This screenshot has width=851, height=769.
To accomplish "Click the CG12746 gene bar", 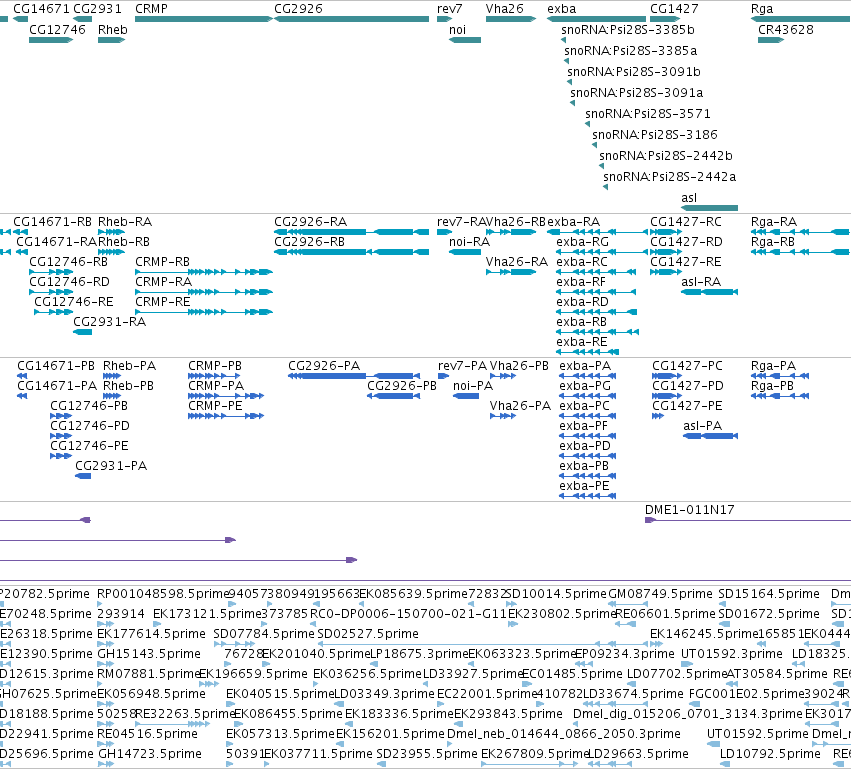I will [x=51, y=40].
